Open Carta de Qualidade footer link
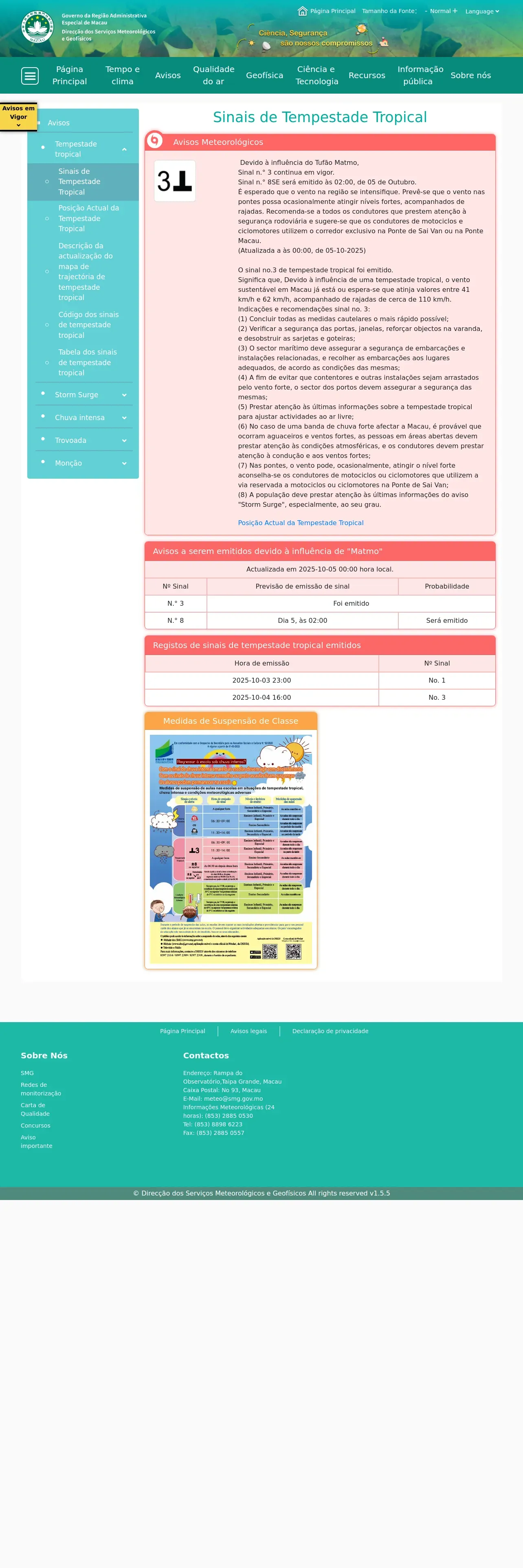 pyautogui.click(x=35, y=1110)
